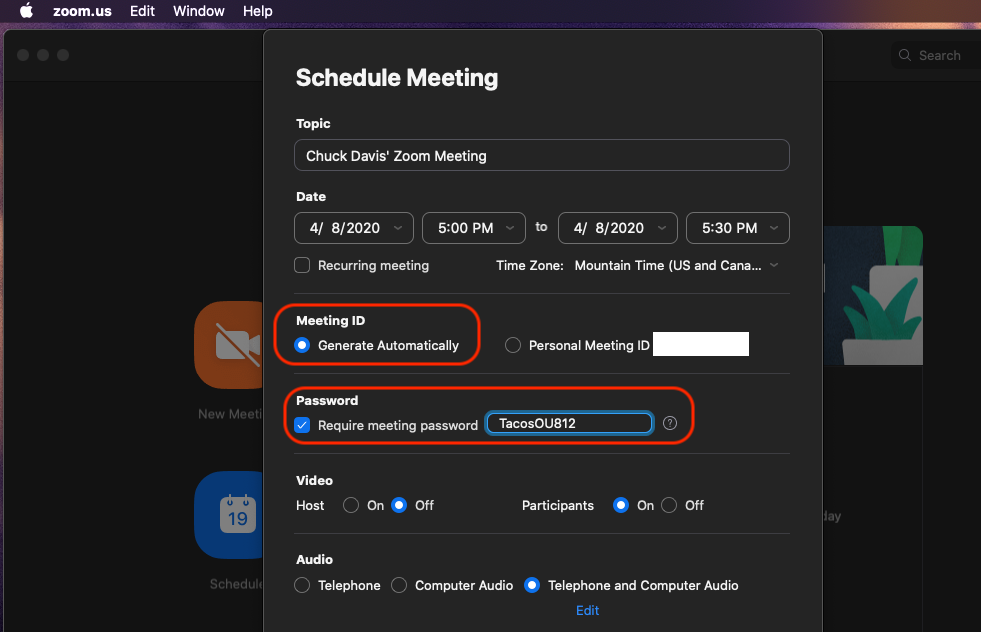Image resolution: width=981 pixels, height=632 pixels.
Task: Select Host video Off
Action: click(x=399, y=505)
